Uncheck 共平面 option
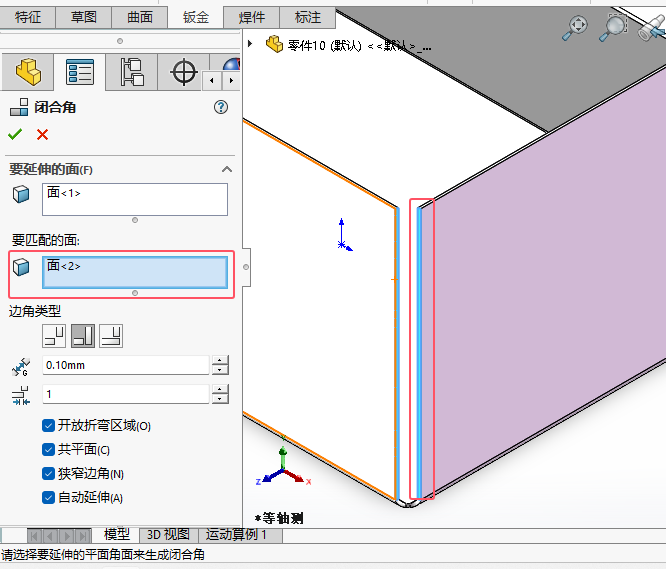This screenshot has width=666, height=569. 48,449
